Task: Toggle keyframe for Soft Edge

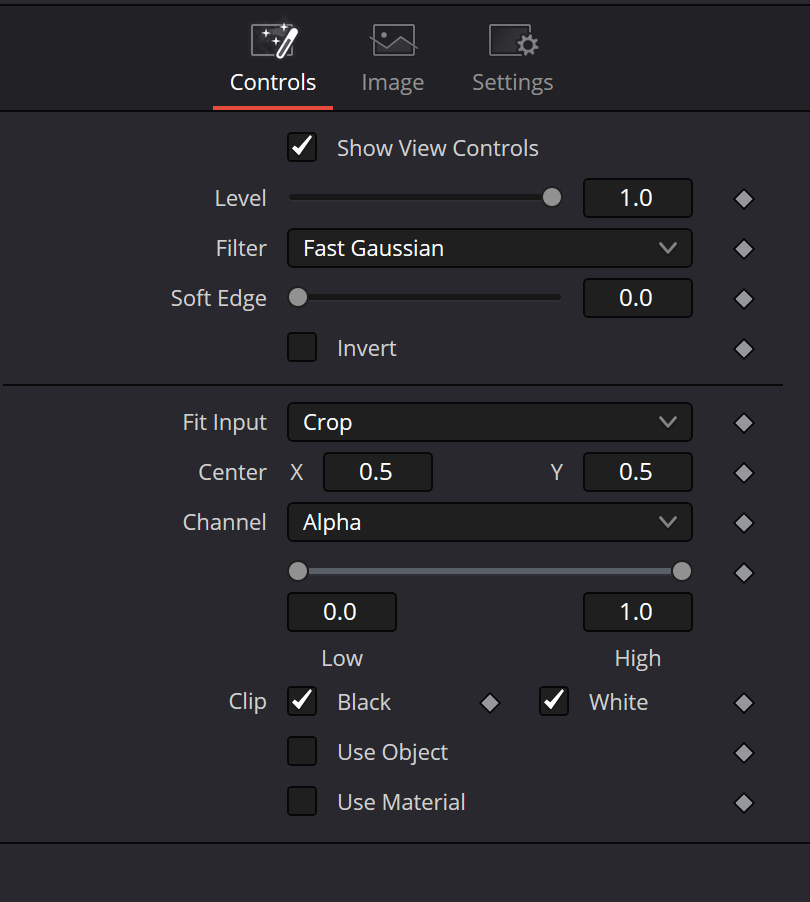Action: [x=744, y=299]
